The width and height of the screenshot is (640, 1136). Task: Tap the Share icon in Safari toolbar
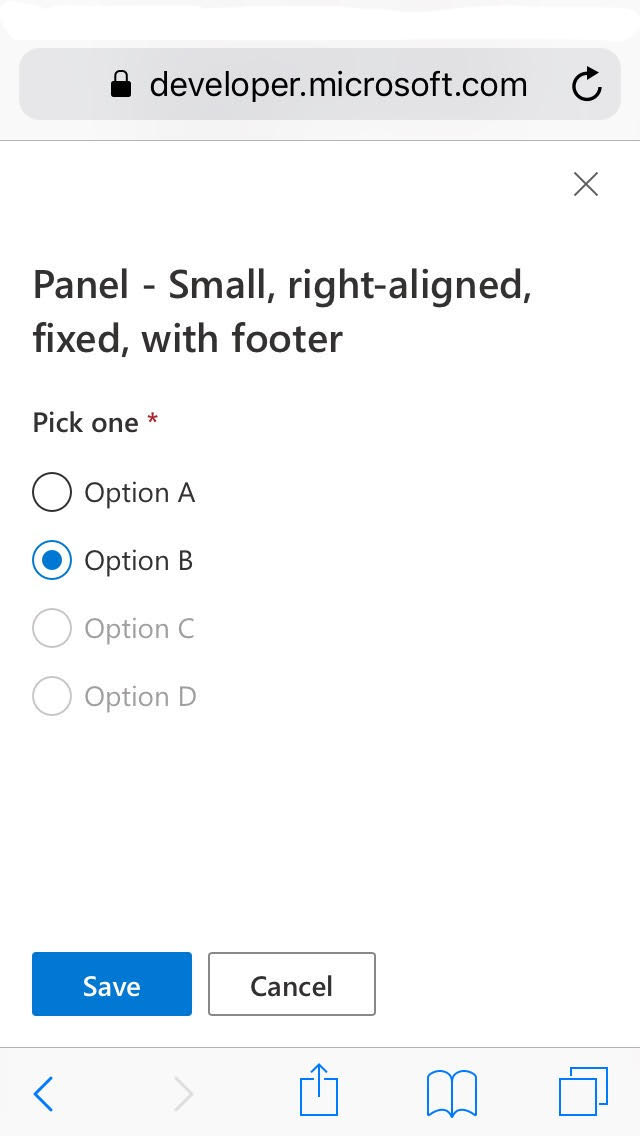click(x=319, y=1090)
